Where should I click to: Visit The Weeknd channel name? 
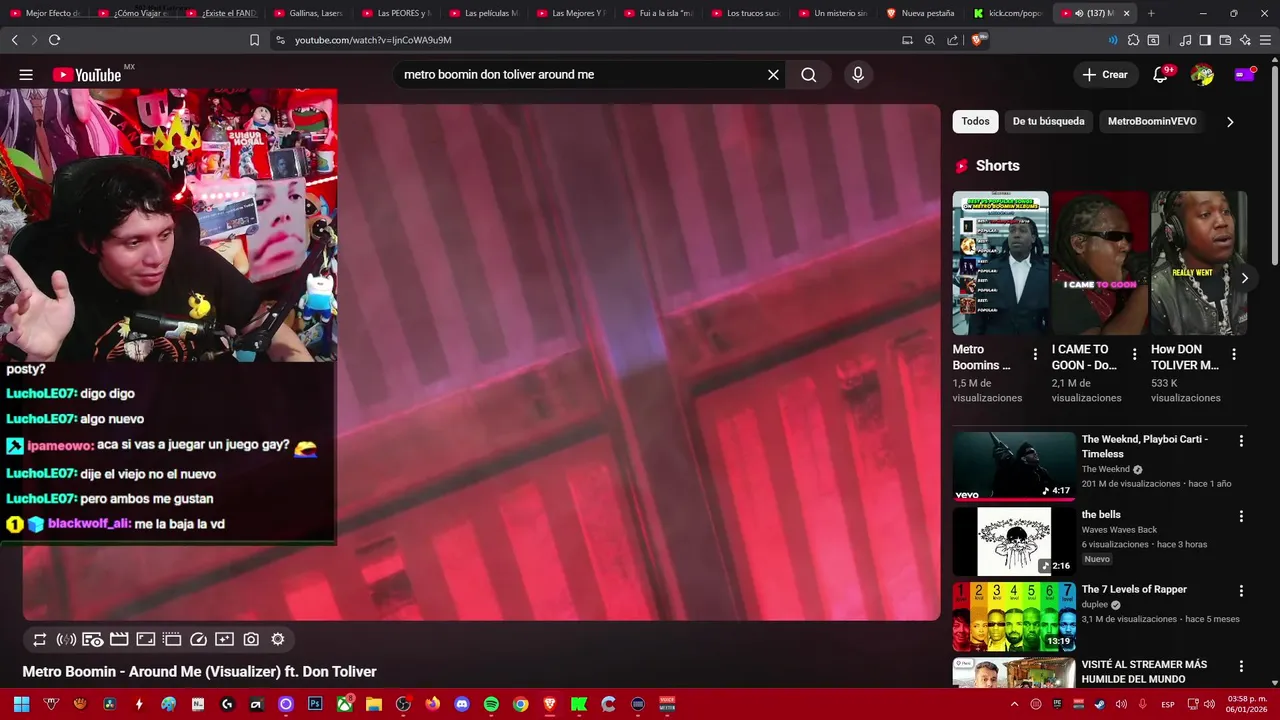click(1105, 469)
